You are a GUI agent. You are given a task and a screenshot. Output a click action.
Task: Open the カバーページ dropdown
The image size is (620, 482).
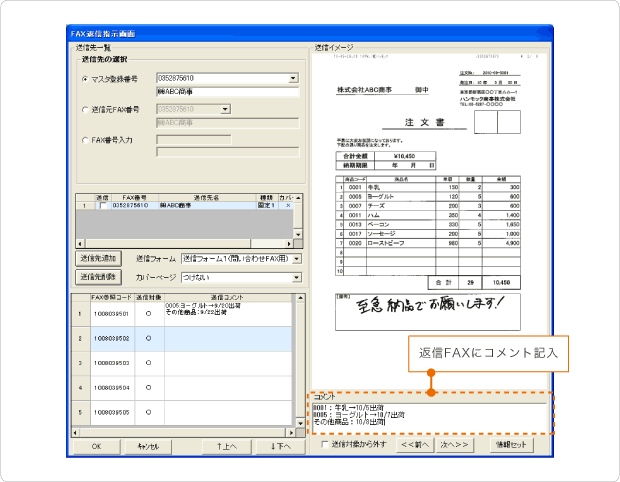pos(297,278)
